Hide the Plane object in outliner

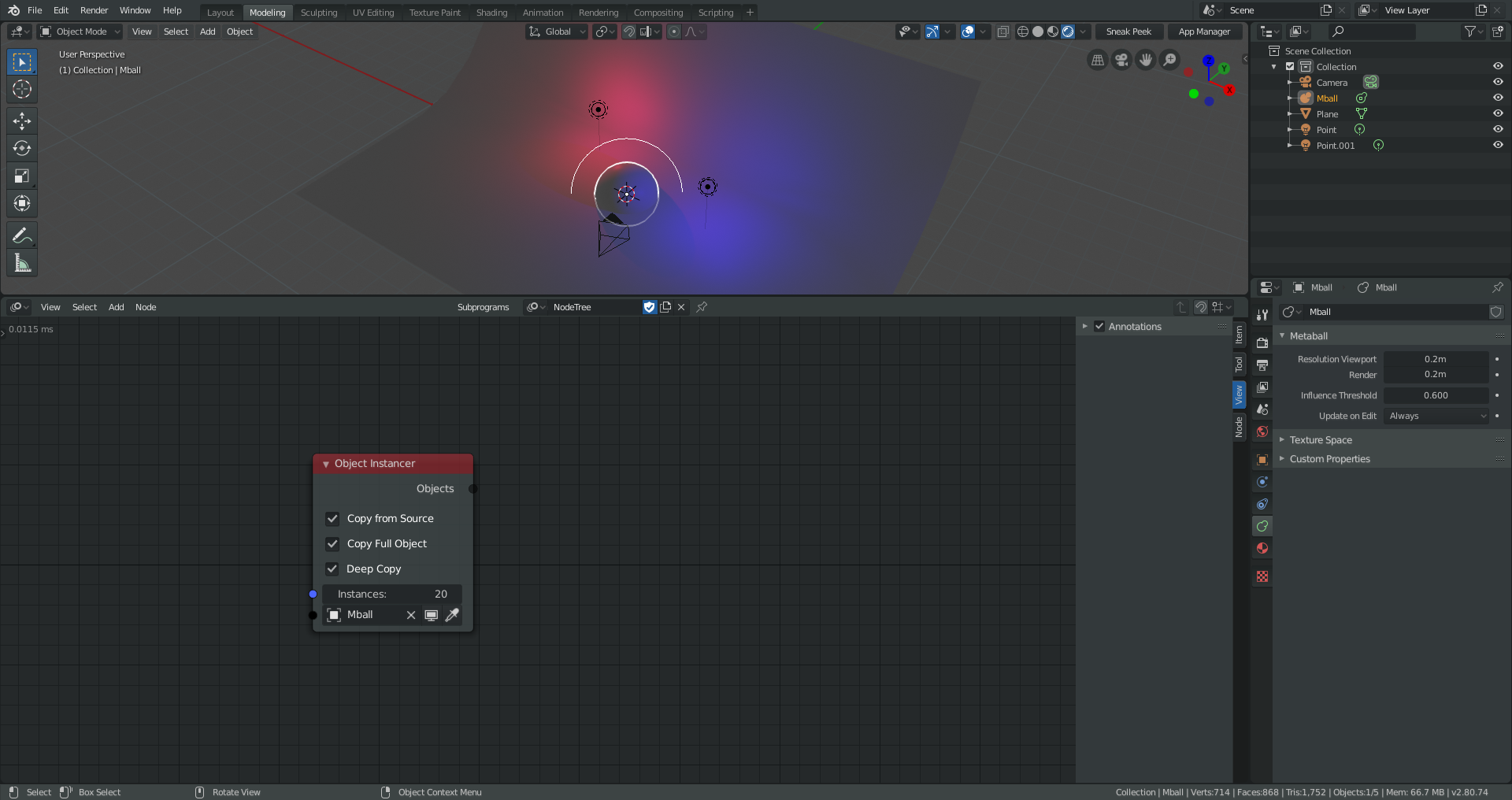coord(1498,113)
